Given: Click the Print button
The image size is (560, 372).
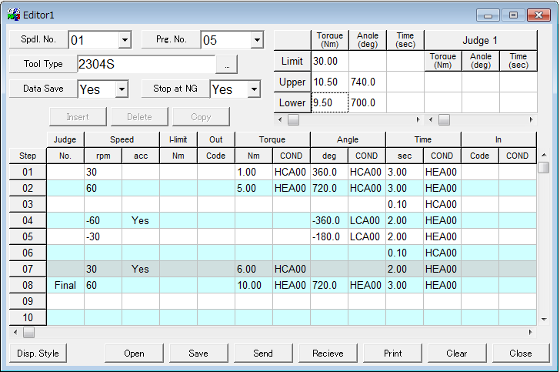Looking at the screenshot, I should 392,353.
